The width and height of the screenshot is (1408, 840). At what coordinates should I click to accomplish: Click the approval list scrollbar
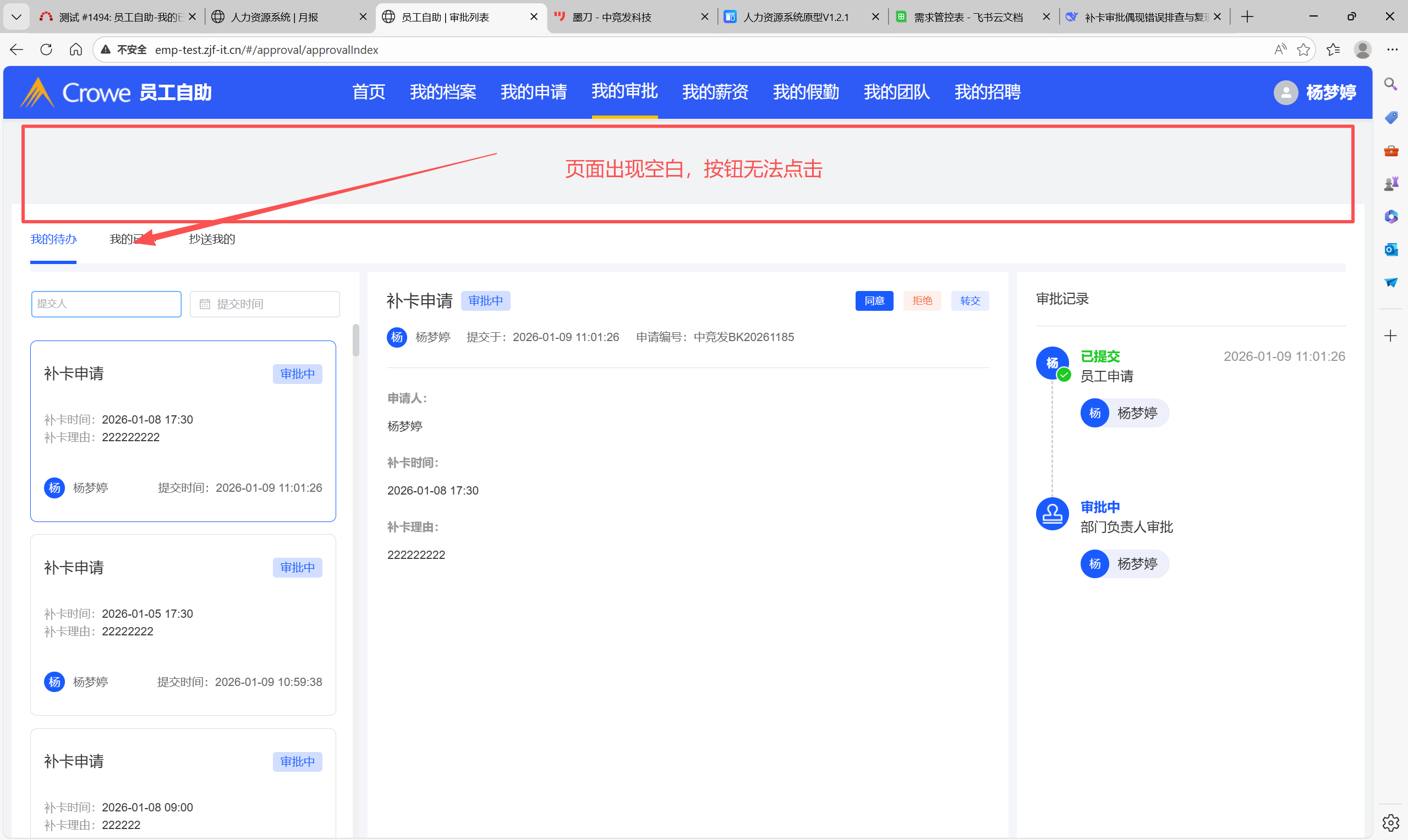coord(355,340)
